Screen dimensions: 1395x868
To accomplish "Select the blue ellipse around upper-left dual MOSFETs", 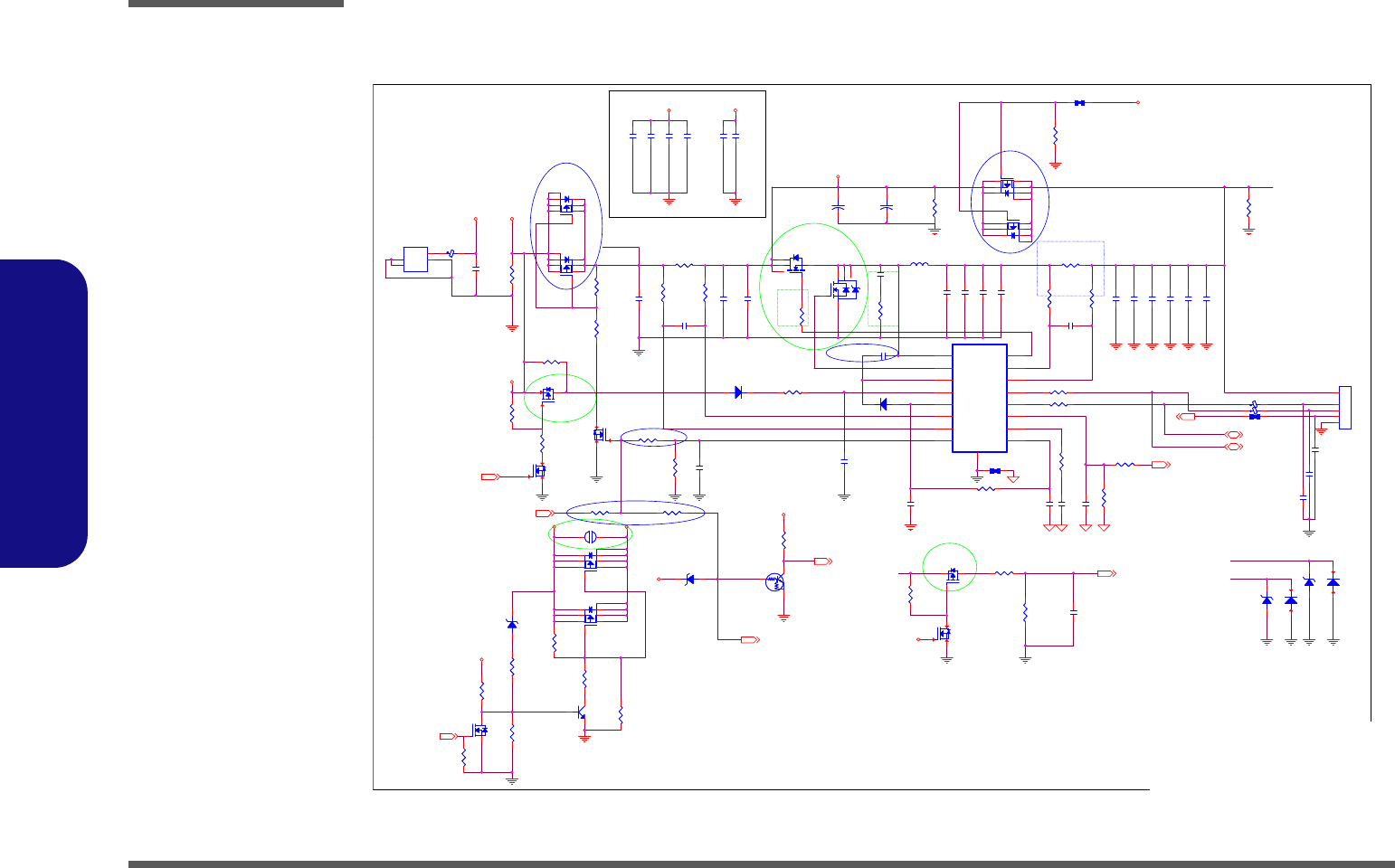I will point(566,226).
